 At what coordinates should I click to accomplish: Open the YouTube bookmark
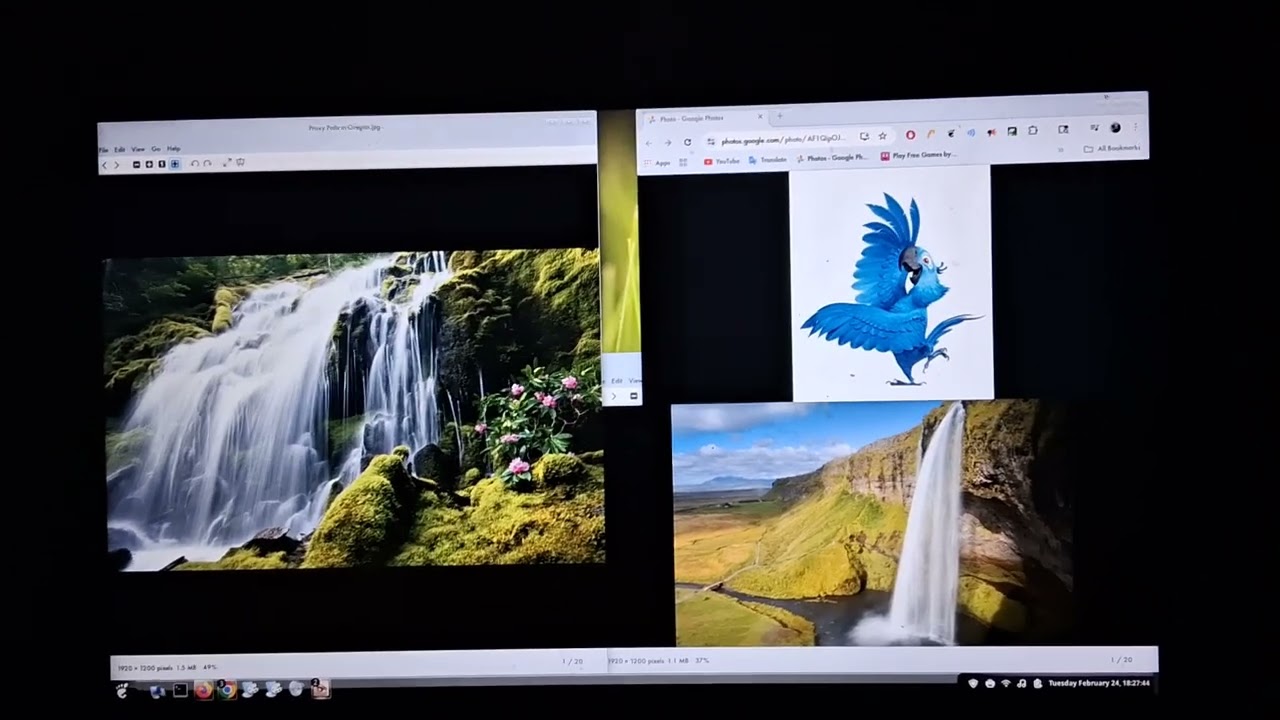tap(721, 161)
